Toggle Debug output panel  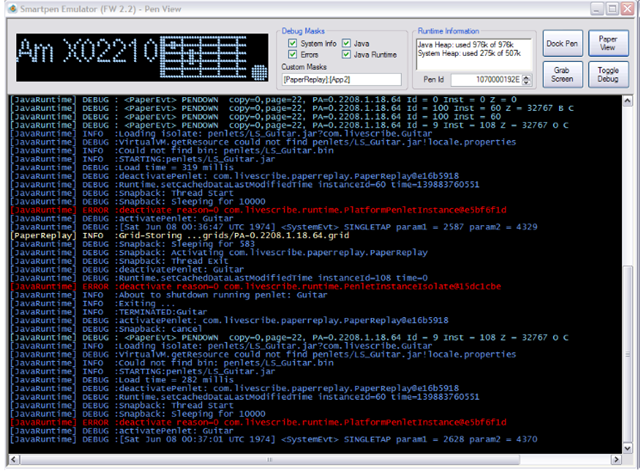[x=607, y=74]
